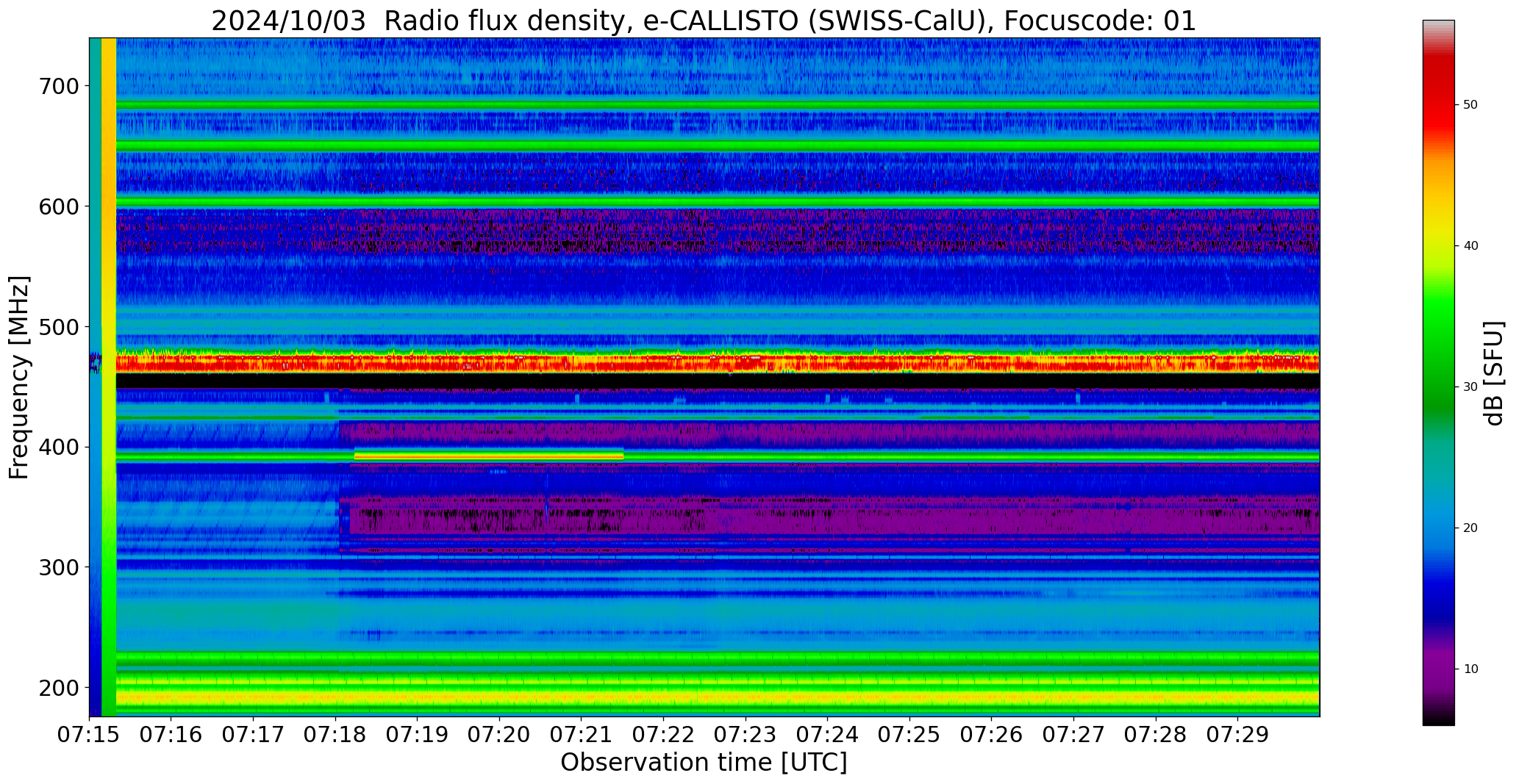Screen dimensions: 1516x784
Task: Click the 400 frequency tick label
Action: point(58,447)
